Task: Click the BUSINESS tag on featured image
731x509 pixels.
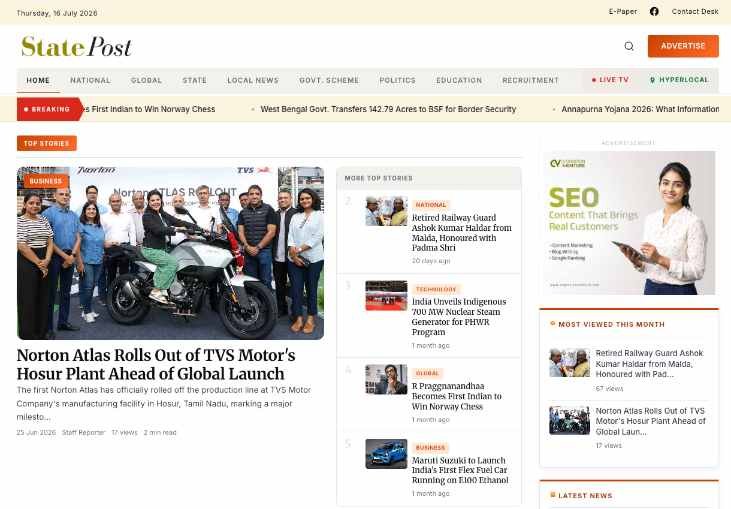Action: (46, 181)
